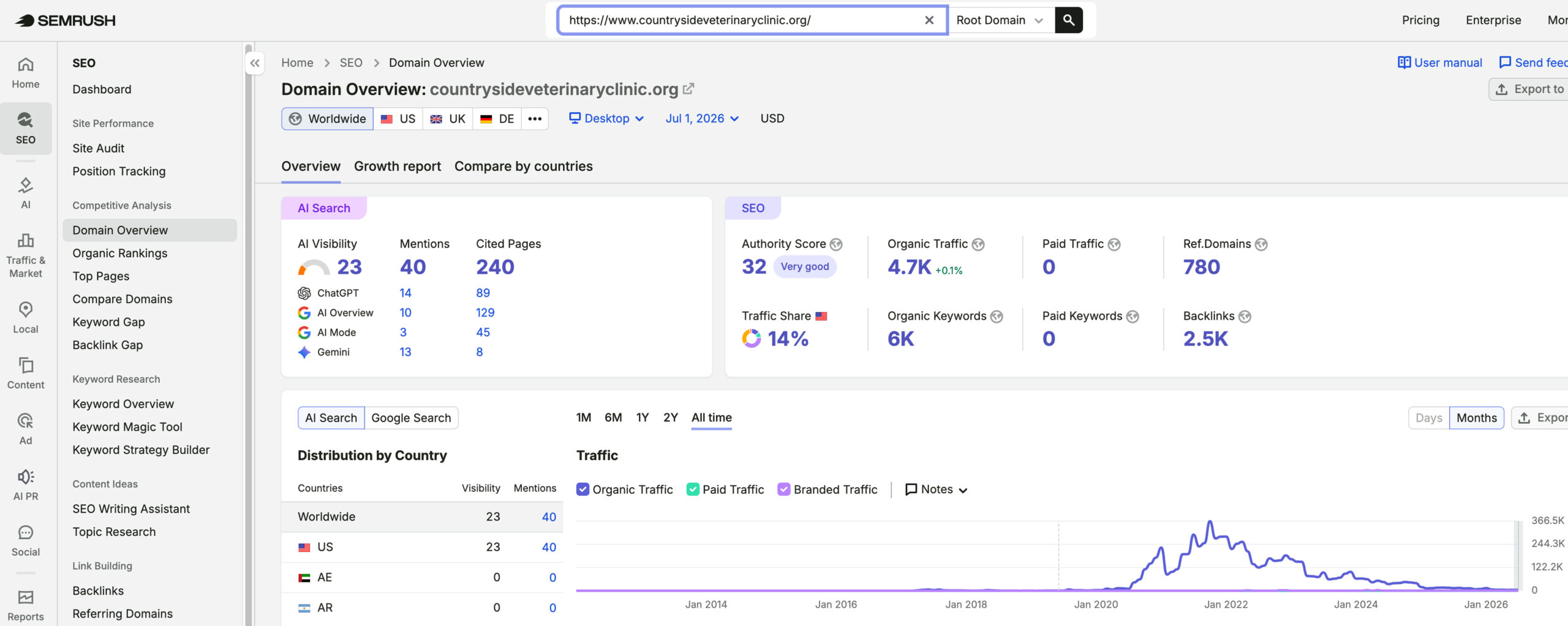Screen dimensions: 1568x626
Task: Open Organic Rankings in sidebar
Action: [120, 254]
